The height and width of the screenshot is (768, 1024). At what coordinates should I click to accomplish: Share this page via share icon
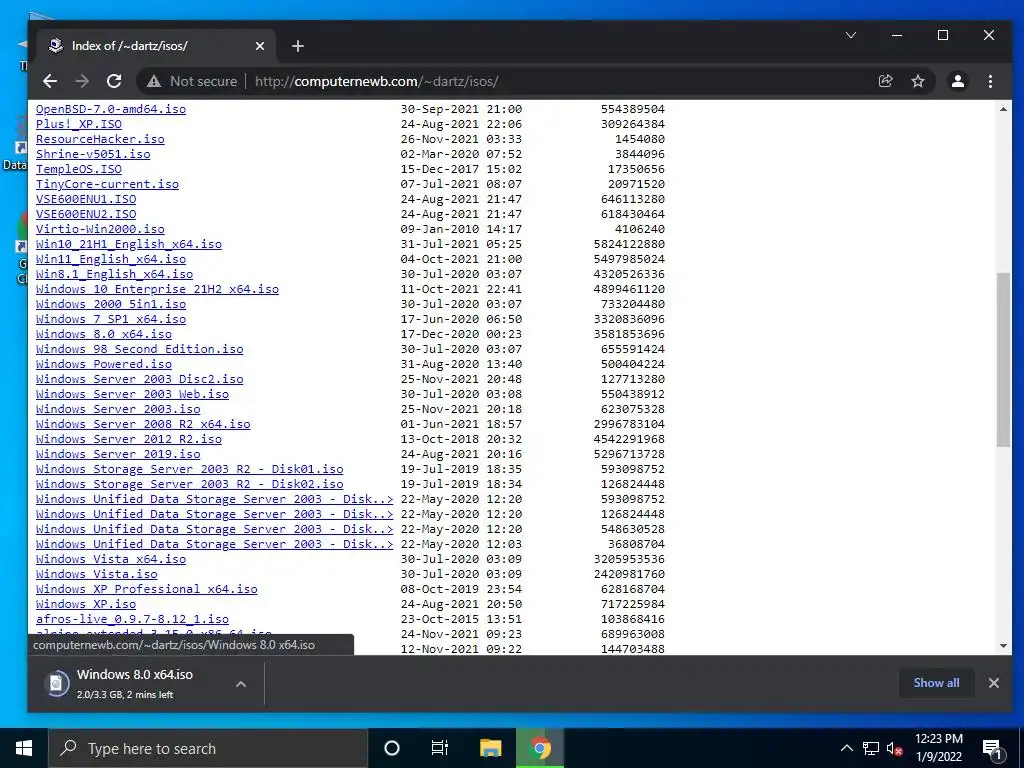pyautogui.click(x=886, y=81)
